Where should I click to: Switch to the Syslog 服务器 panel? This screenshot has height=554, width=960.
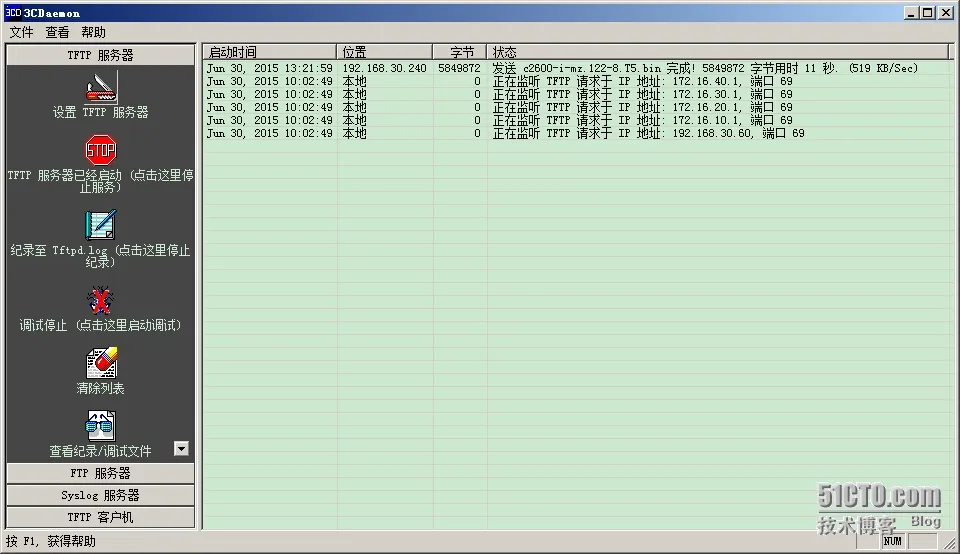(100, 495)
